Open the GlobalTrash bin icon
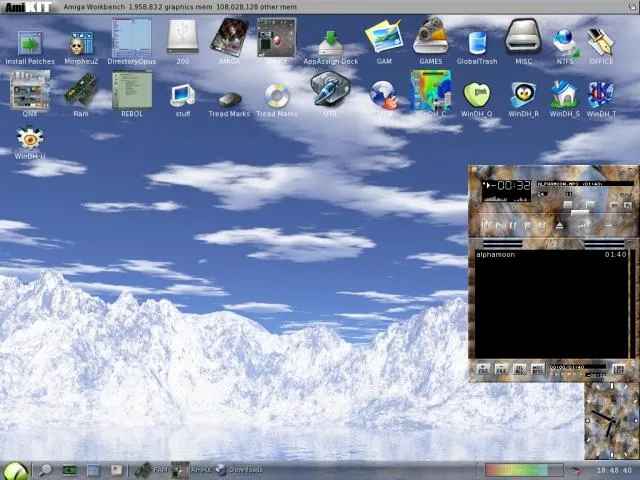 (477, 44)
